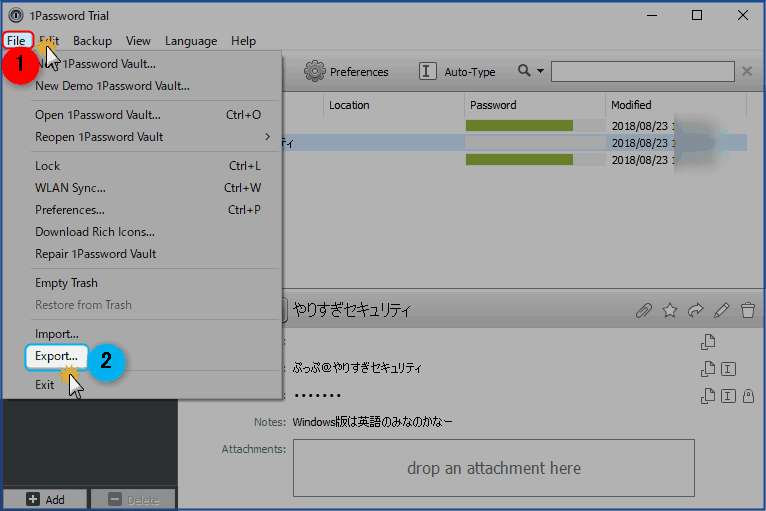The width and height of the screenshot is (766, 511).
Task: Select Import... from the File menu
Action: point(155,334)
